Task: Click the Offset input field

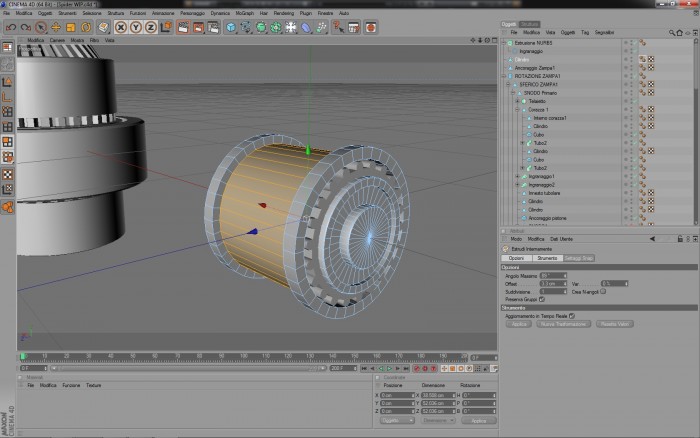Action: [553, 284]
